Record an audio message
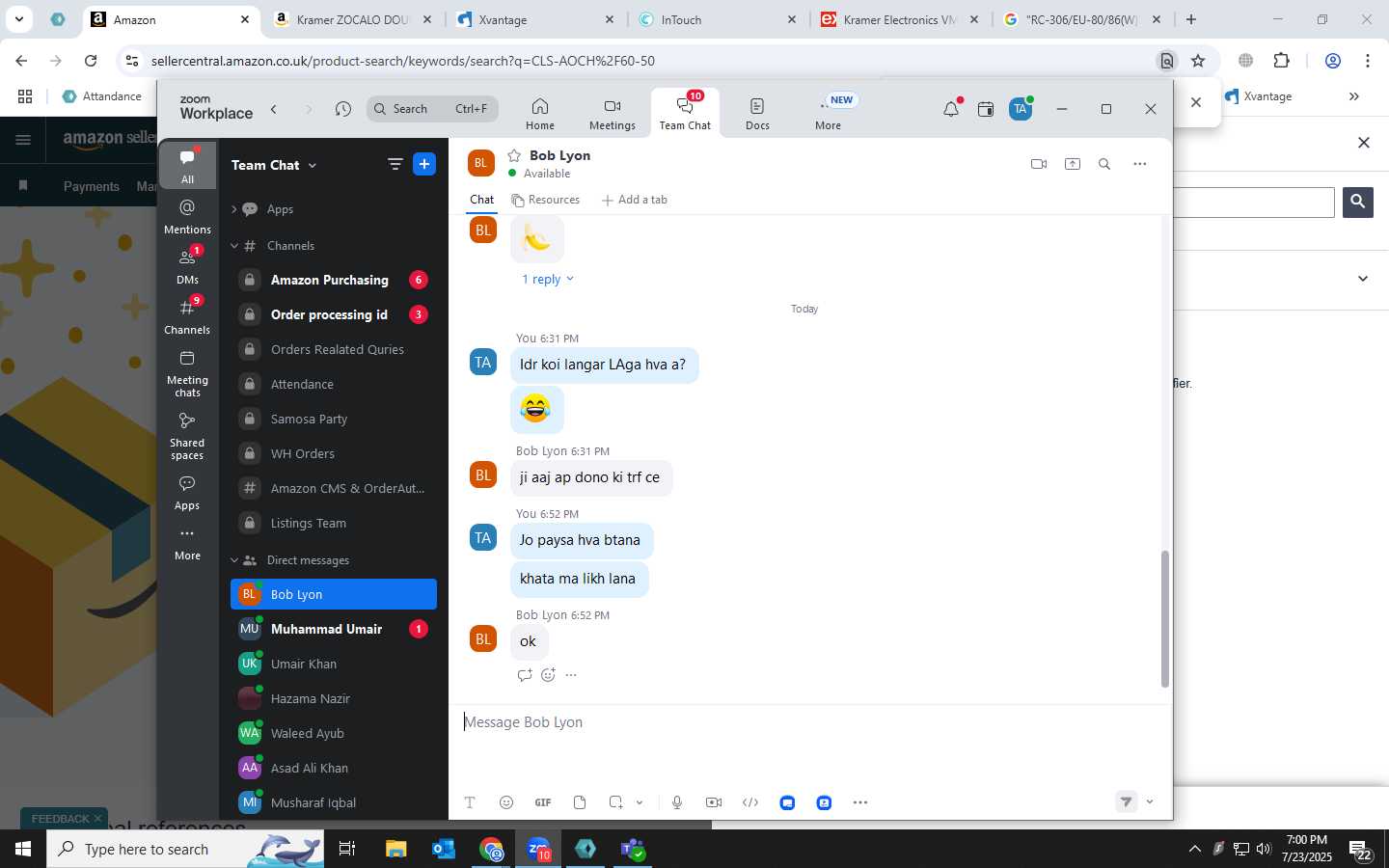 [x=677, y=802]
